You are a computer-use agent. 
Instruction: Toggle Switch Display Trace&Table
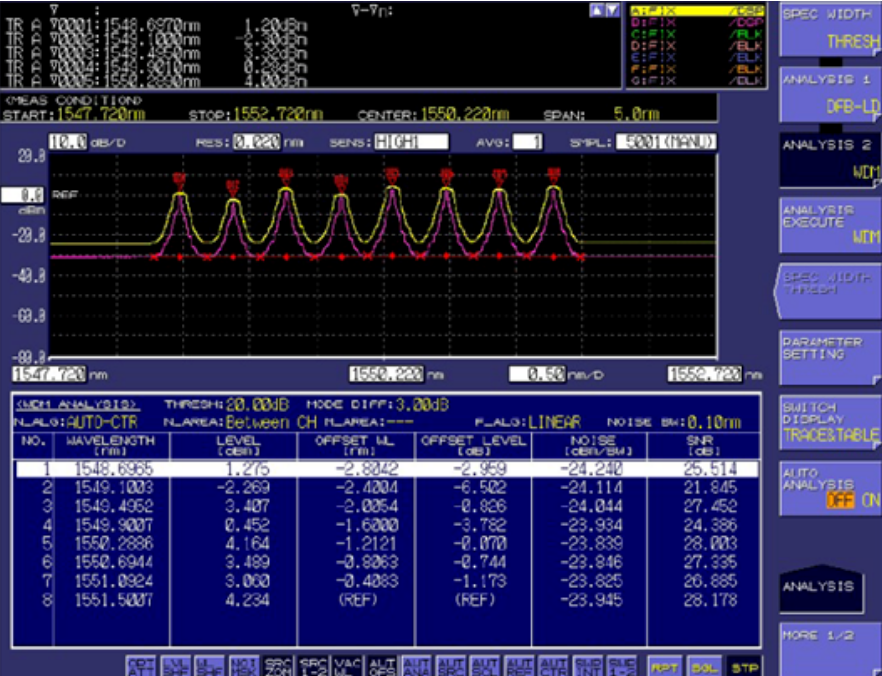coord(829,422)
